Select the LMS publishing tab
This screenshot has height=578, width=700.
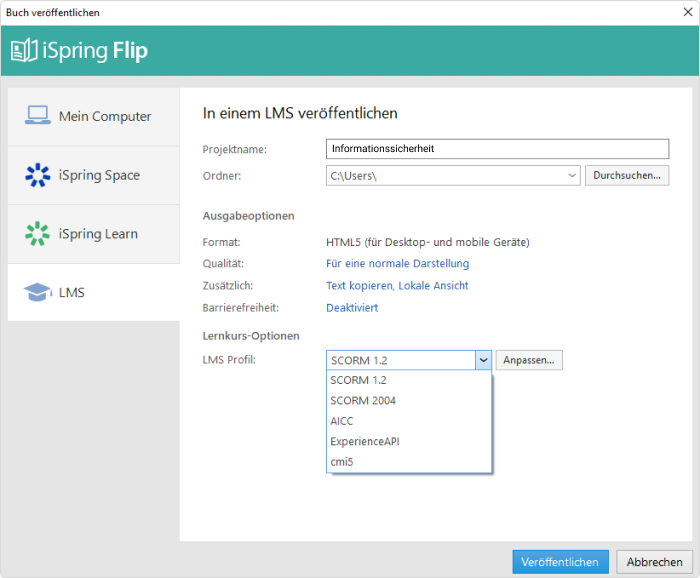click(94, 292)
